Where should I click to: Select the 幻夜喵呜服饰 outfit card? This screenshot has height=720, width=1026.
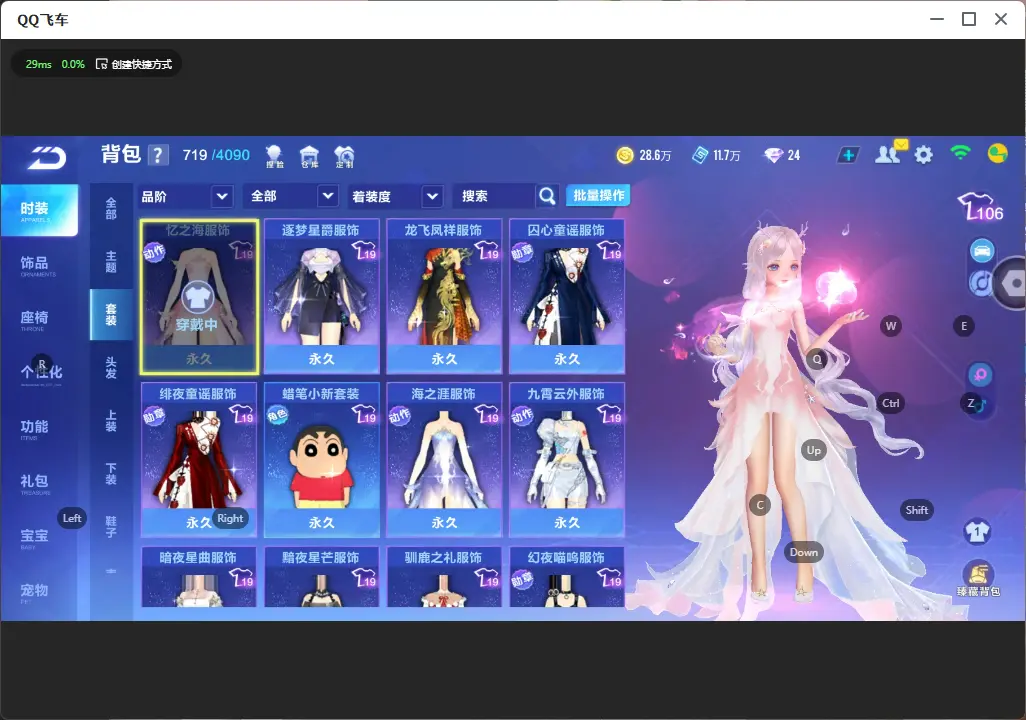point(567,577)
